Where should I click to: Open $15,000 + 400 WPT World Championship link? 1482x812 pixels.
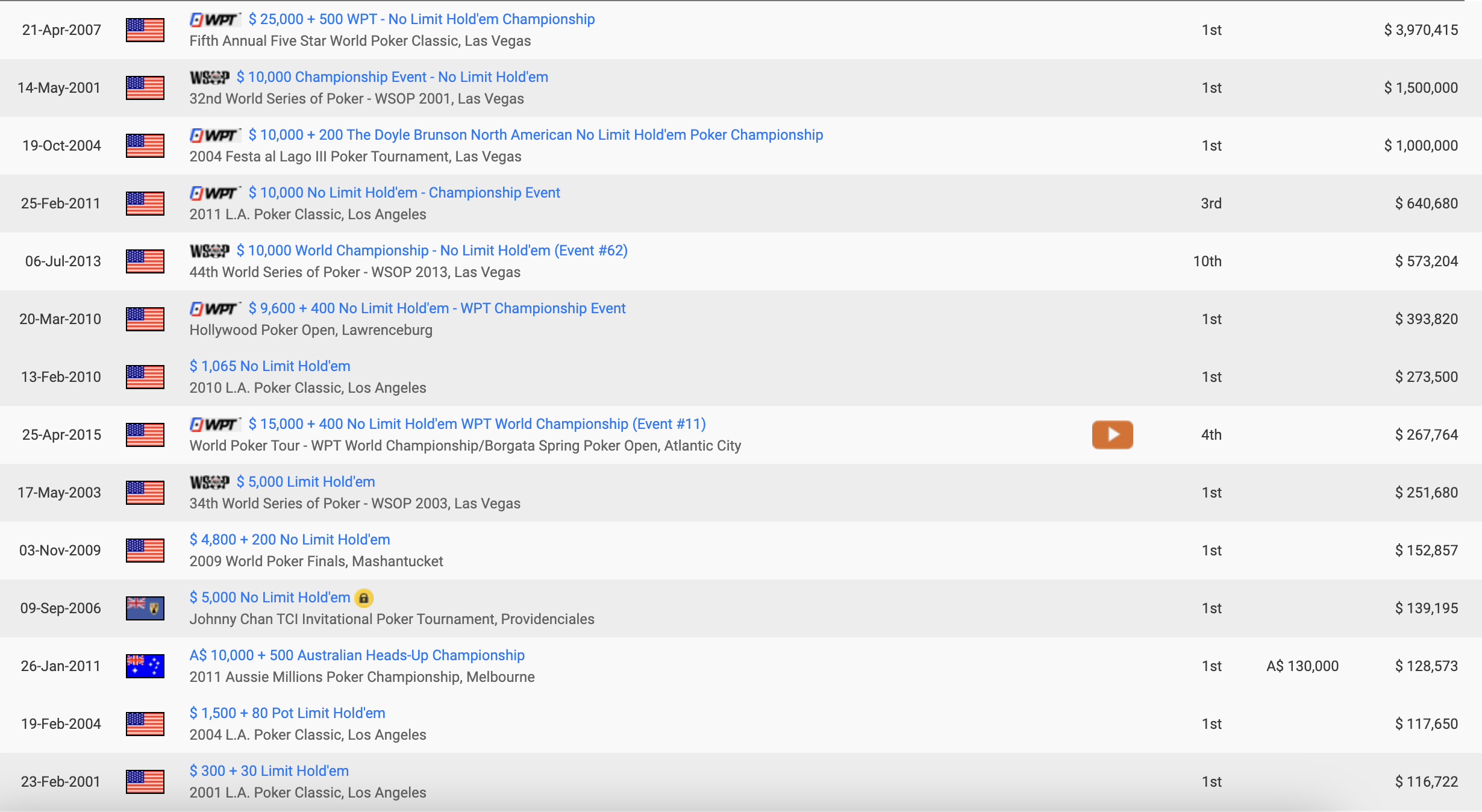[x=477, y=424]
